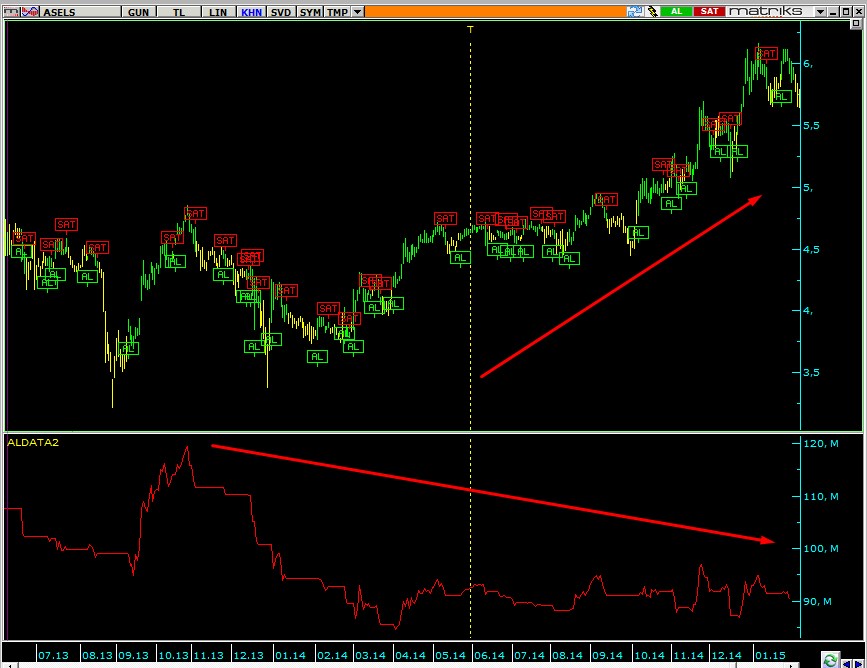Viewport: 867px width, 668px height.
Task: Click the green refresh icon at bottom right
Action: point(830,660)
